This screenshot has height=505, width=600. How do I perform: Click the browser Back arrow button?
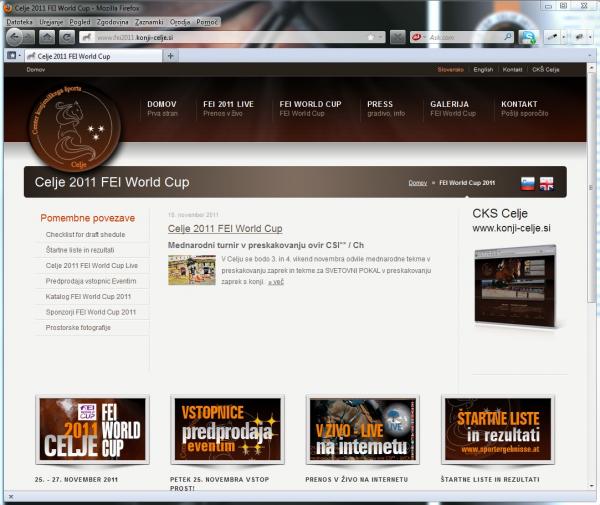16,37
